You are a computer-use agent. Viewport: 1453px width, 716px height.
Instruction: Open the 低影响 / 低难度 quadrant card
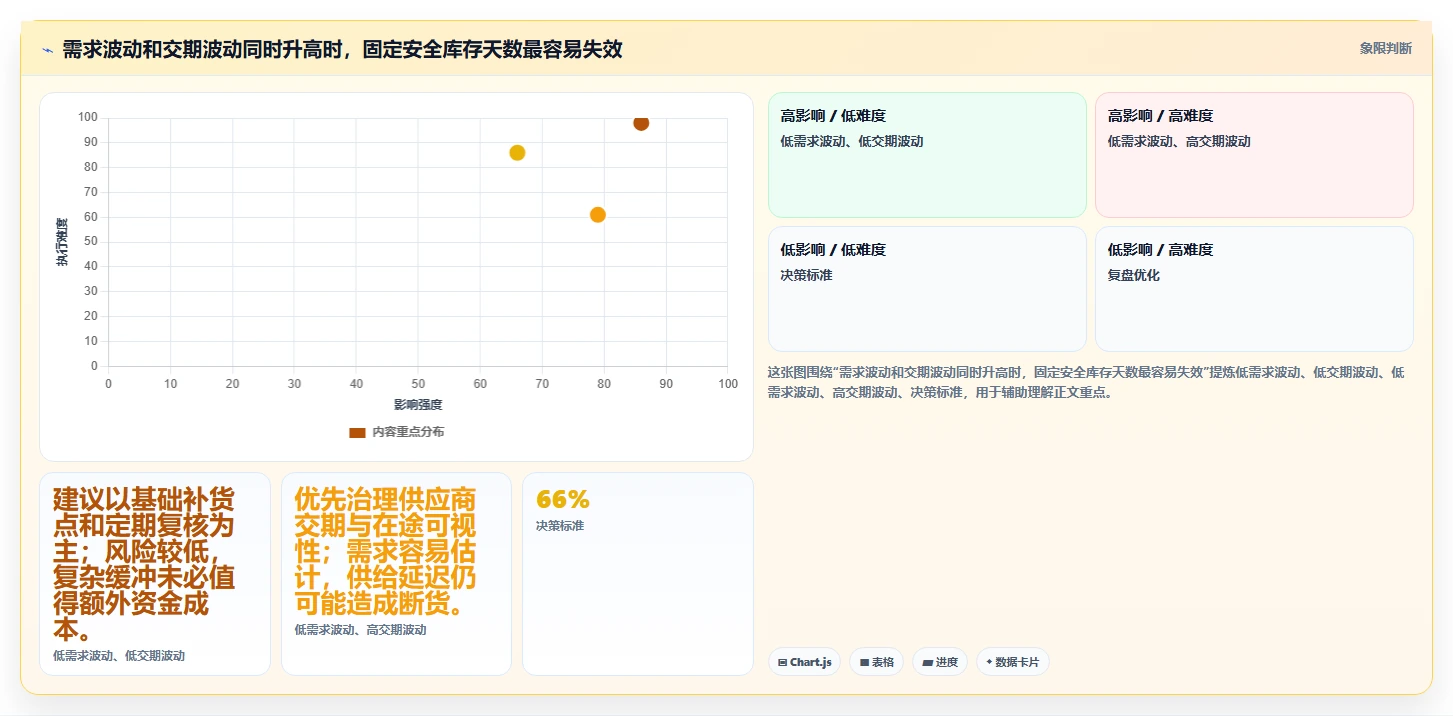point(927,289)
